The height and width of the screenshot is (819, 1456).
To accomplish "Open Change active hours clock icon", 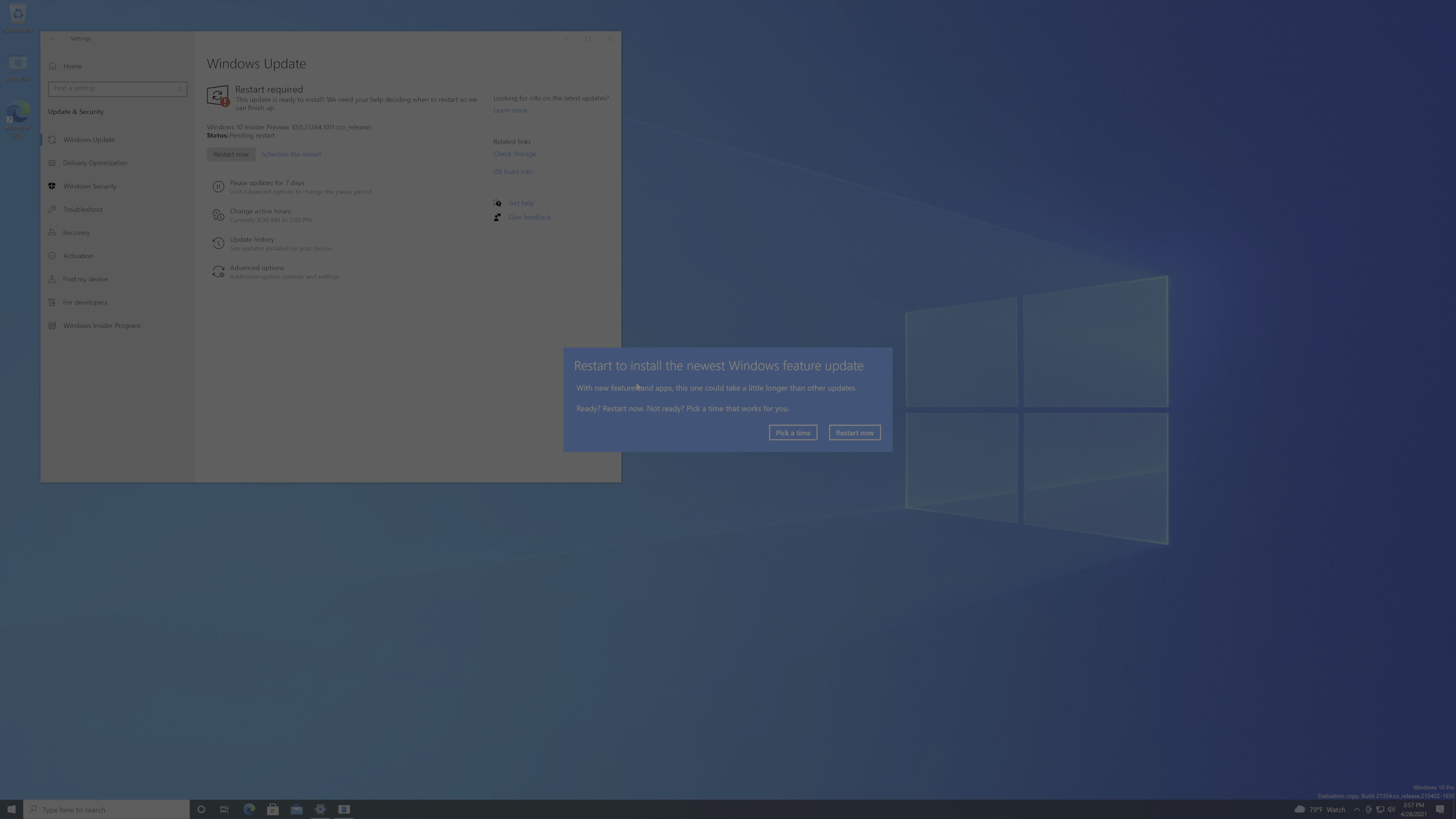I will click(218, 215).
